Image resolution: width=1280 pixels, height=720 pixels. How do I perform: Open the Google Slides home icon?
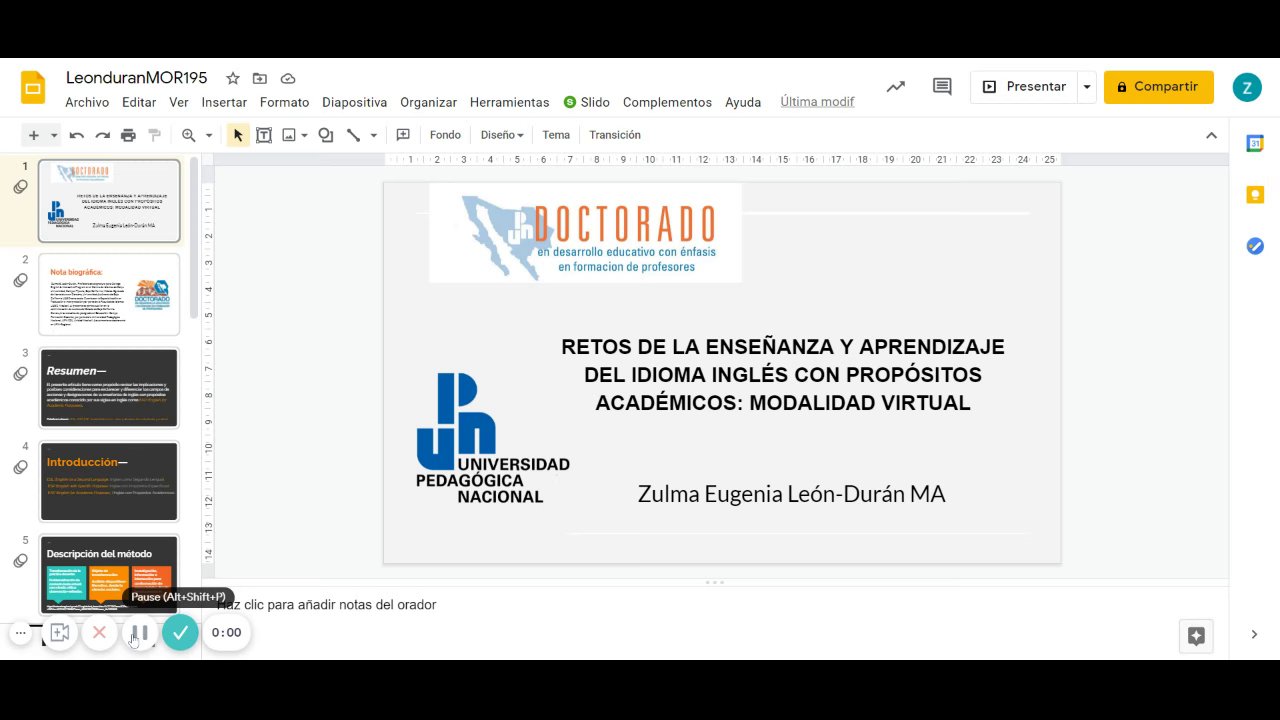(x=33, y=88)
